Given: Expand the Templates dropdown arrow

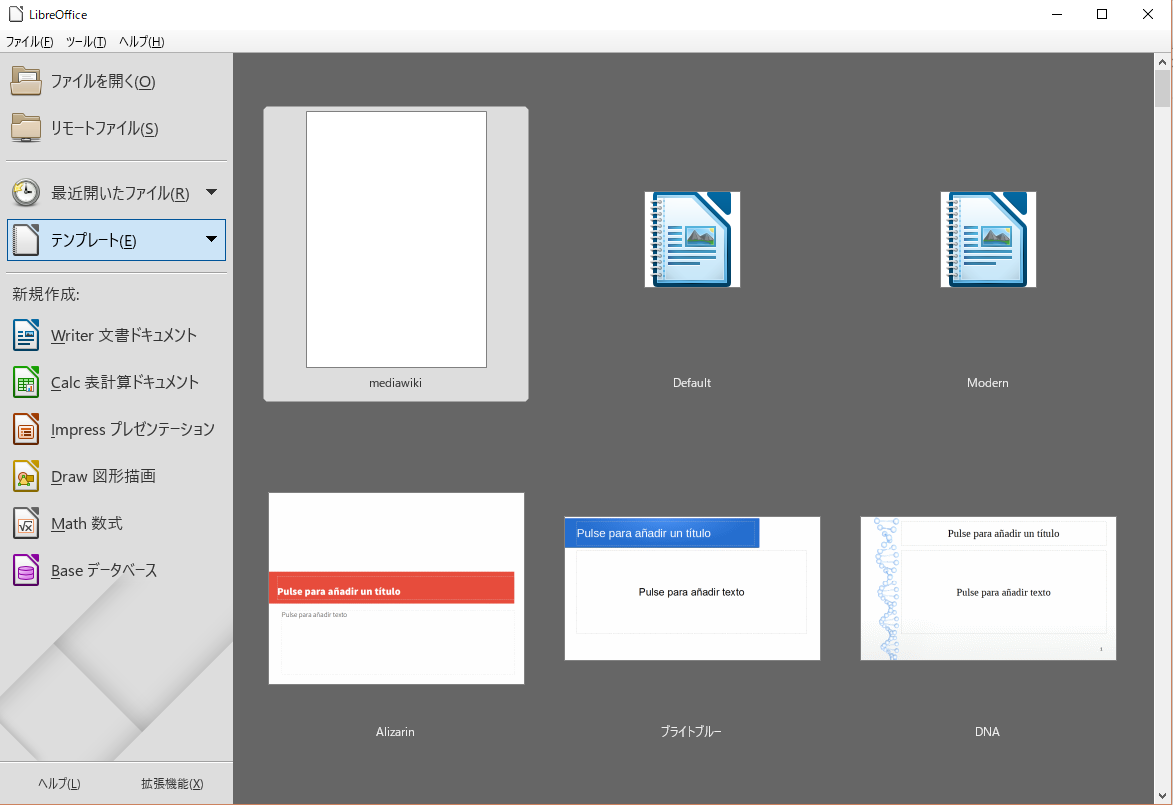Looking at the screenshot, I should pos(212,239).
